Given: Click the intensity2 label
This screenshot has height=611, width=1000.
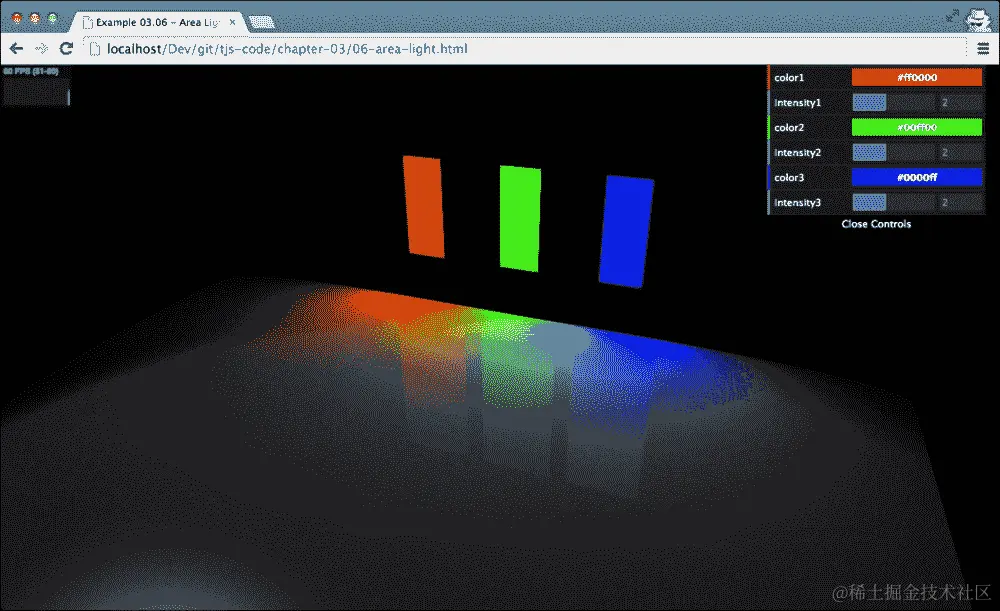Looking at the screenshot, I should coord(797,152).
